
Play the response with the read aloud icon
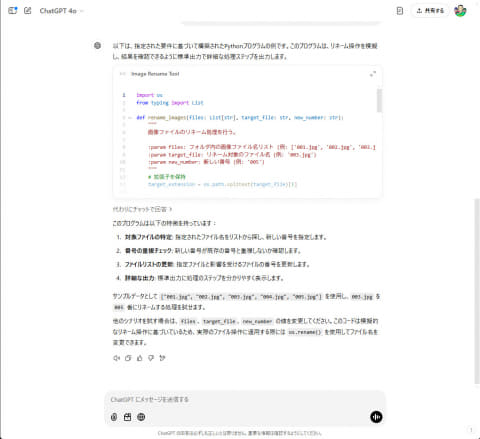pos(116,358)
